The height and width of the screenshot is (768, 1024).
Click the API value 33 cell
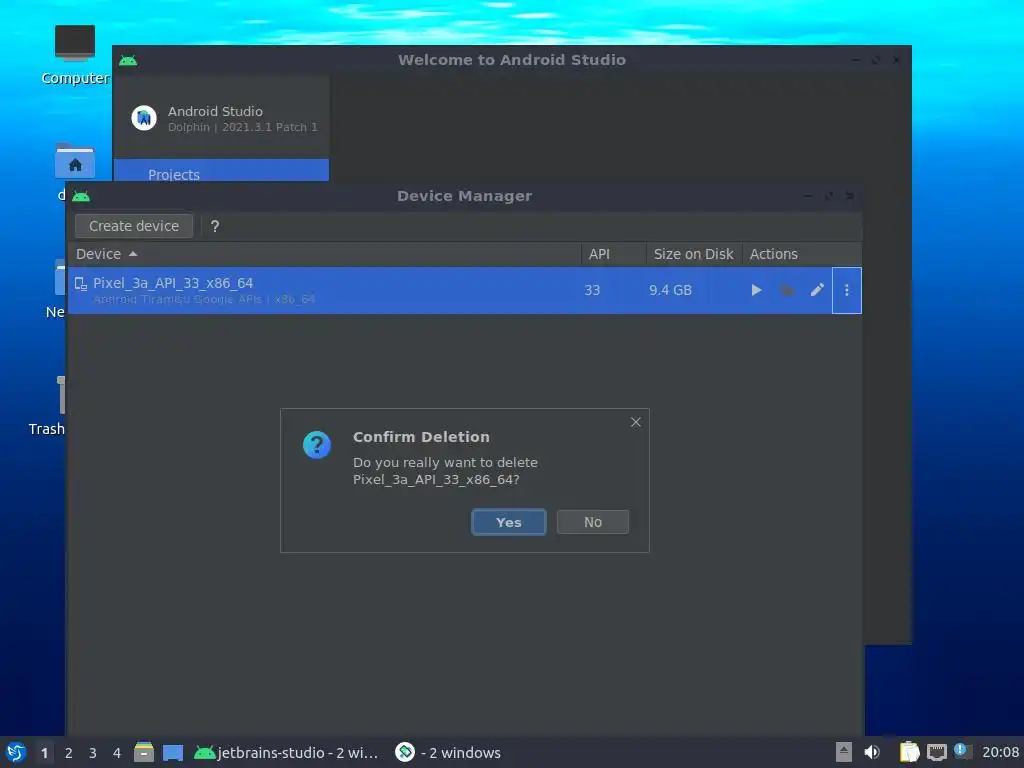592,290
